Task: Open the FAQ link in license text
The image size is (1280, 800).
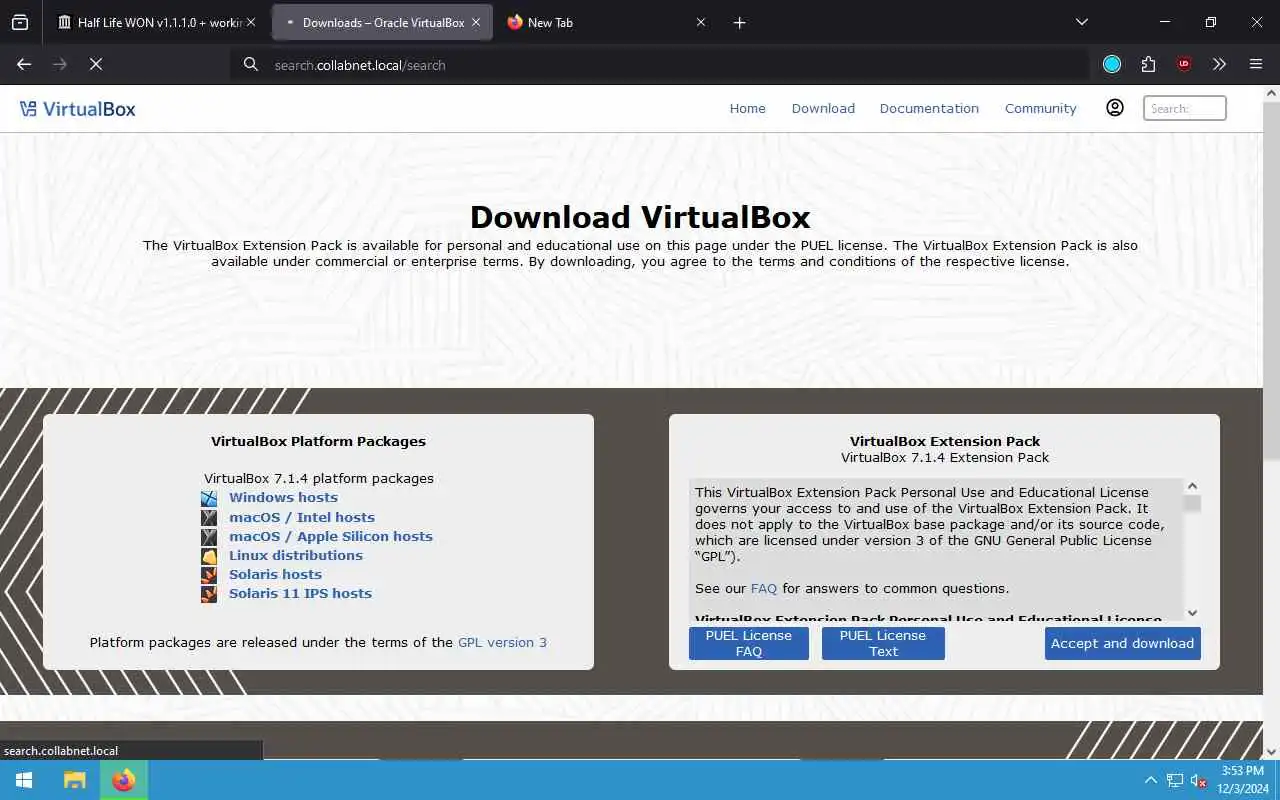Action: [x=763, y=588]
